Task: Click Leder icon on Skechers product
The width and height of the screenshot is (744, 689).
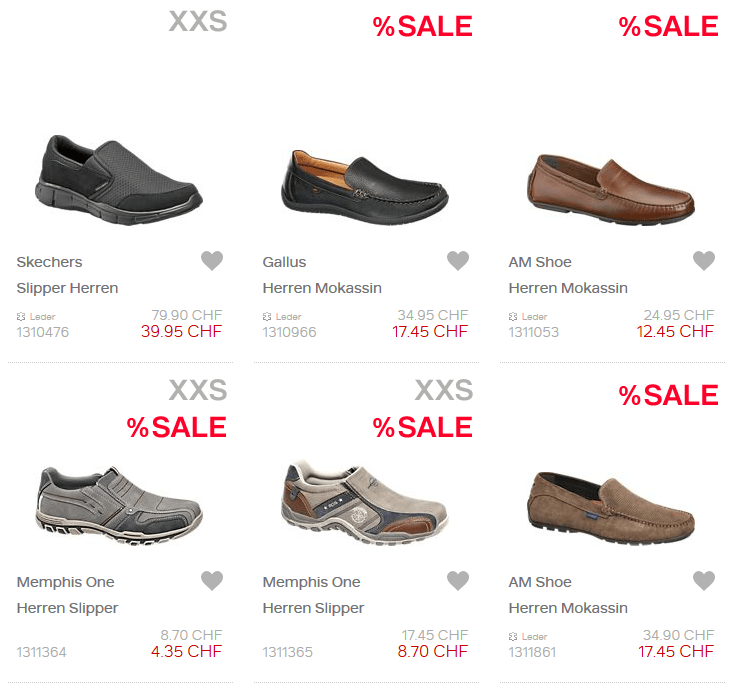Action: click(21, 317)
